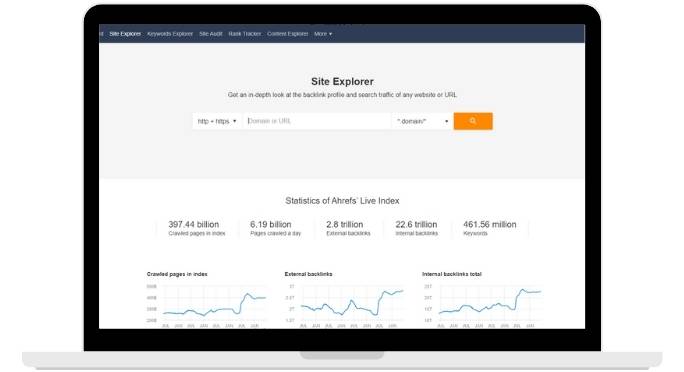Click the 397.44 billion crawled pages statistic
This screenshot has width=684, height=372.
tap(196, 228)
